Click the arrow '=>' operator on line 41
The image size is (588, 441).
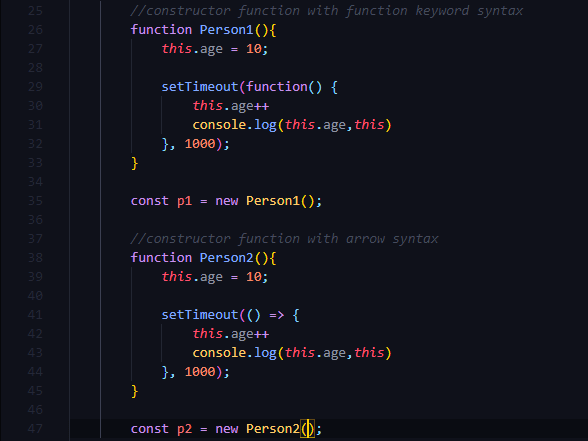click(x=277, y=315)
